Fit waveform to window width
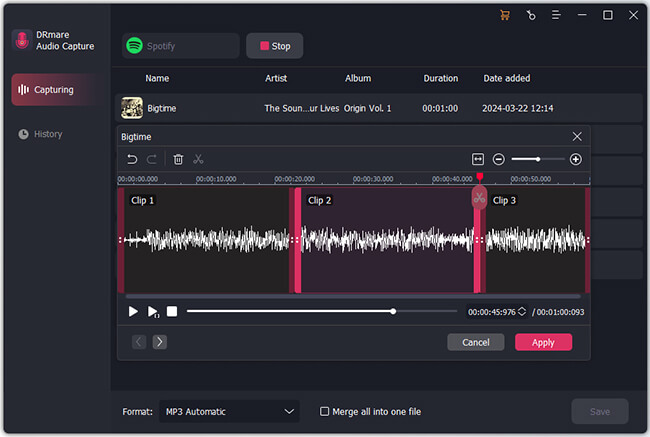 coord(478,159)
